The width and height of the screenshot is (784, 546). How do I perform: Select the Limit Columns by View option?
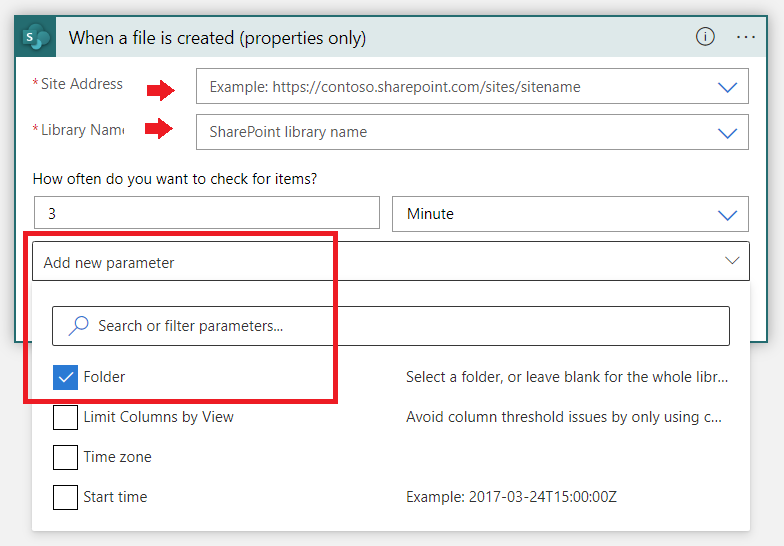point(158,417)
